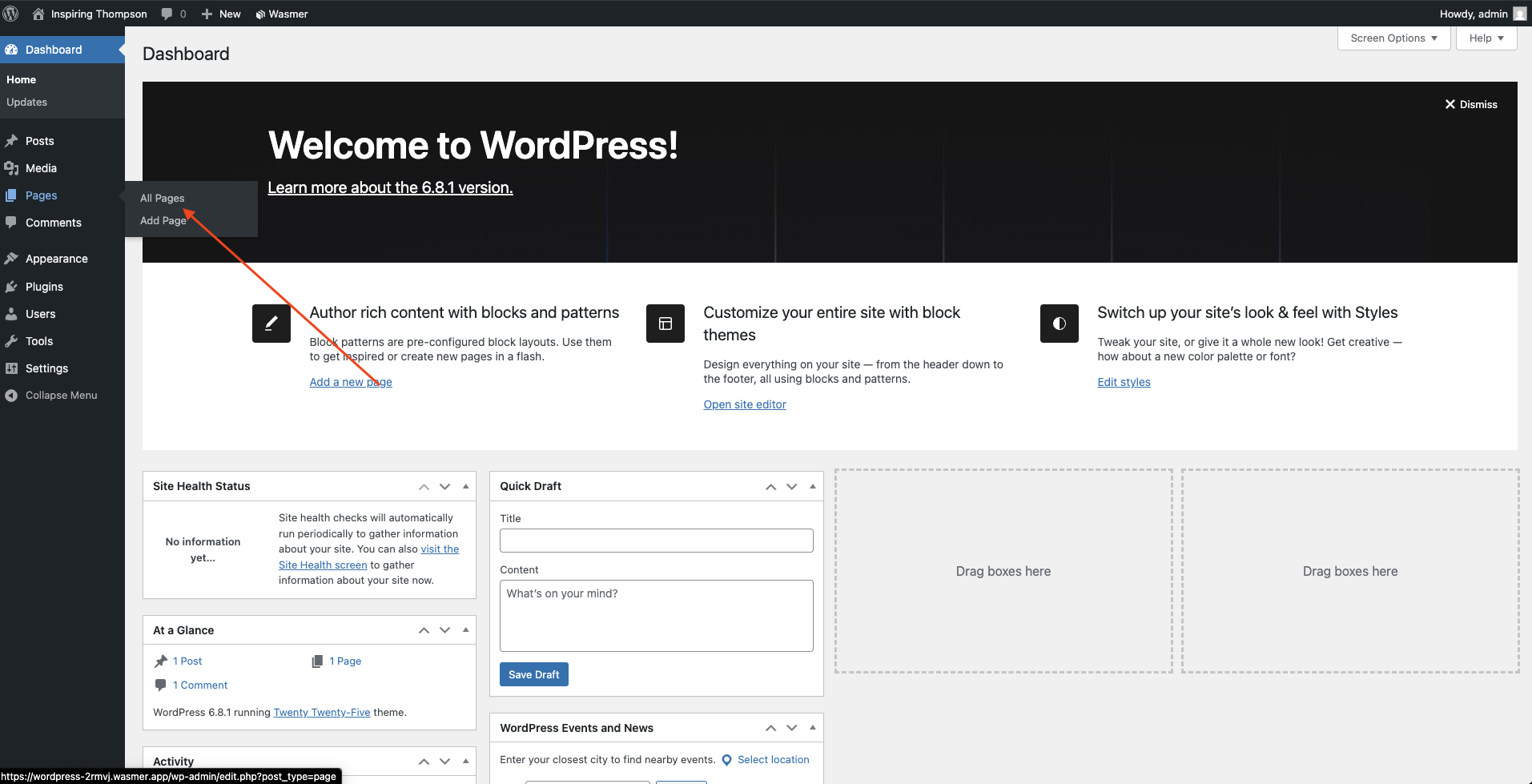
Task: Click the admin user avatar icon
Action: 1519,14
